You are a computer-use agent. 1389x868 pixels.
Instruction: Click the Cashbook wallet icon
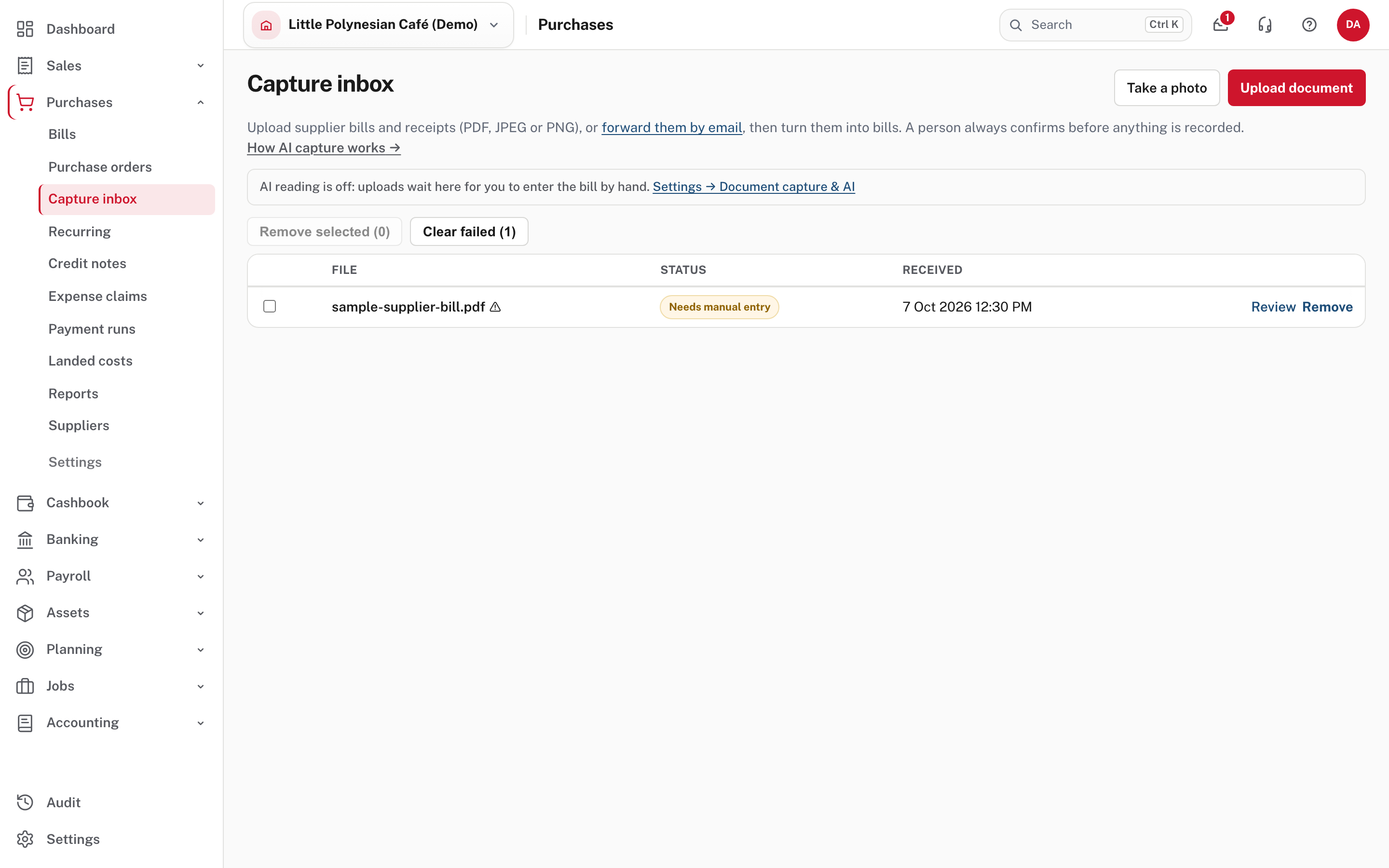(25, 503)
